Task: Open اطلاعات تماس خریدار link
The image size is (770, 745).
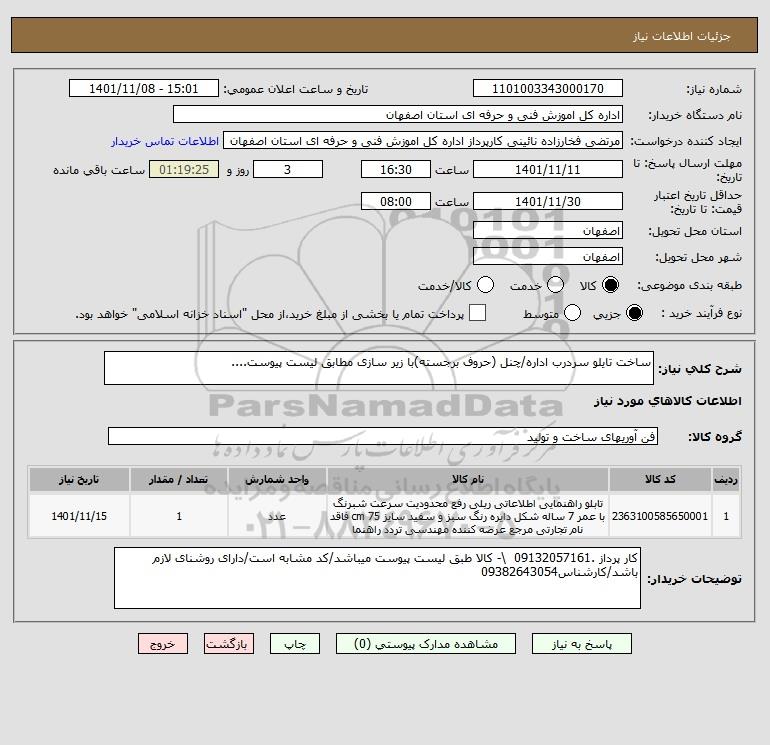Action: (165, 141)
